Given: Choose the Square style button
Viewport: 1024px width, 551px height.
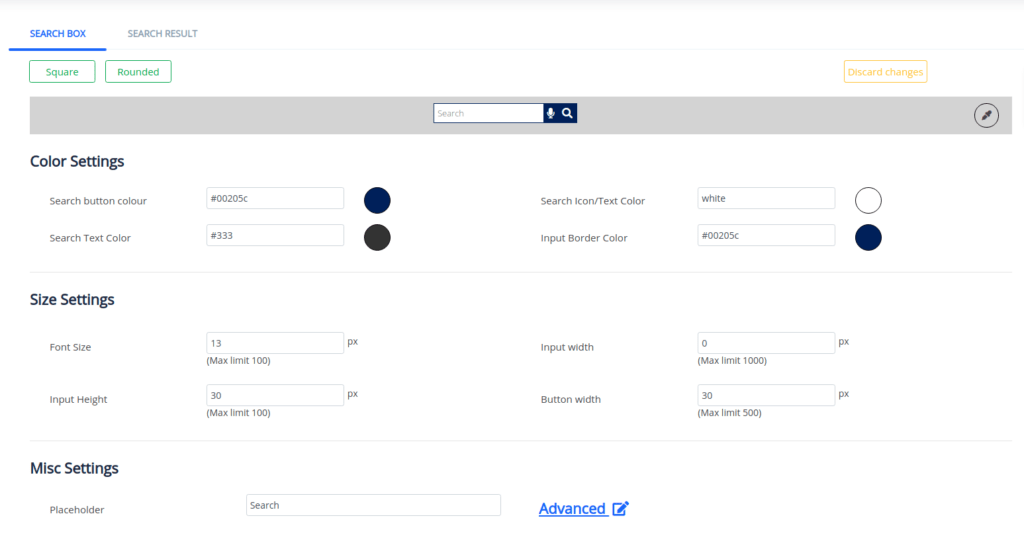Looking at the screenshot, I should 62,72.
